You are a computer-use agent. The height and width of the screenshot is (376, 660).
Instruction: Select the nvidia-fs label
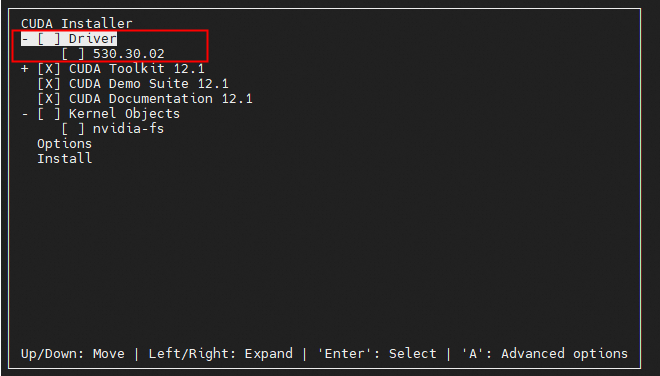(x=129, y=129)
